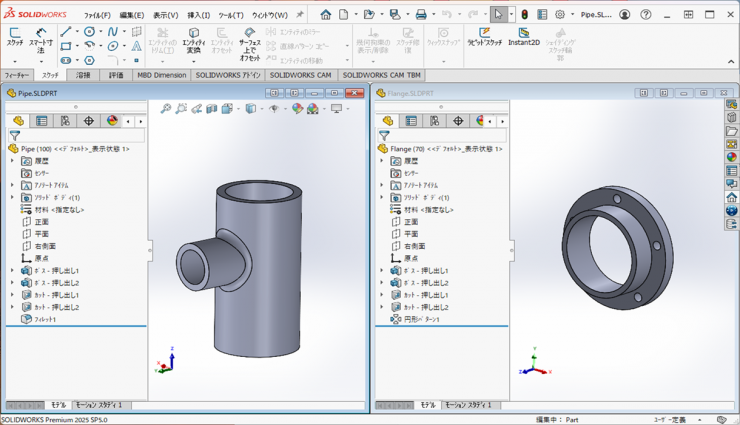Open the DimXpert manager tab in Pipe window
The width and height of the screenshot is (740, 425).
tap(88, 121)
